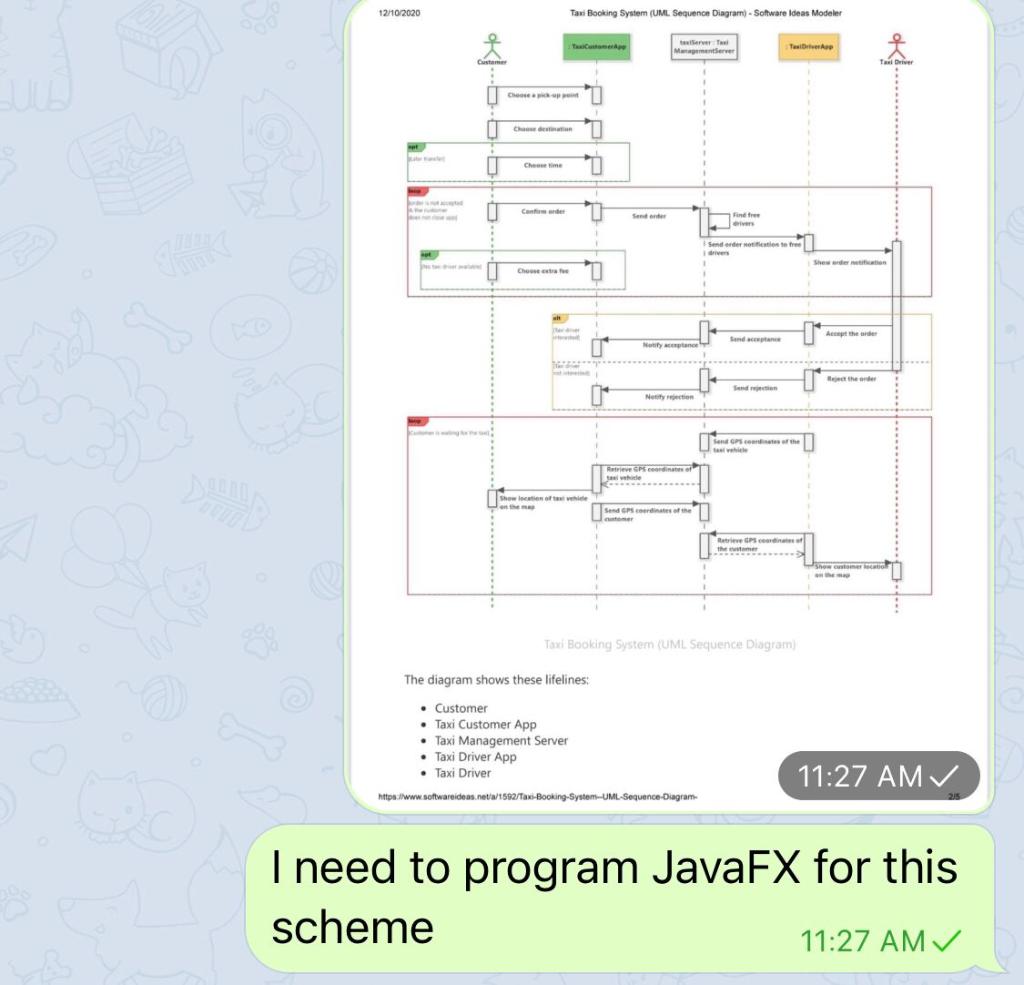The height and width of the screenshot is (985, 1024).
Task: Click the checkmark on the diagram image message
Action: click(x=946, y=773)
